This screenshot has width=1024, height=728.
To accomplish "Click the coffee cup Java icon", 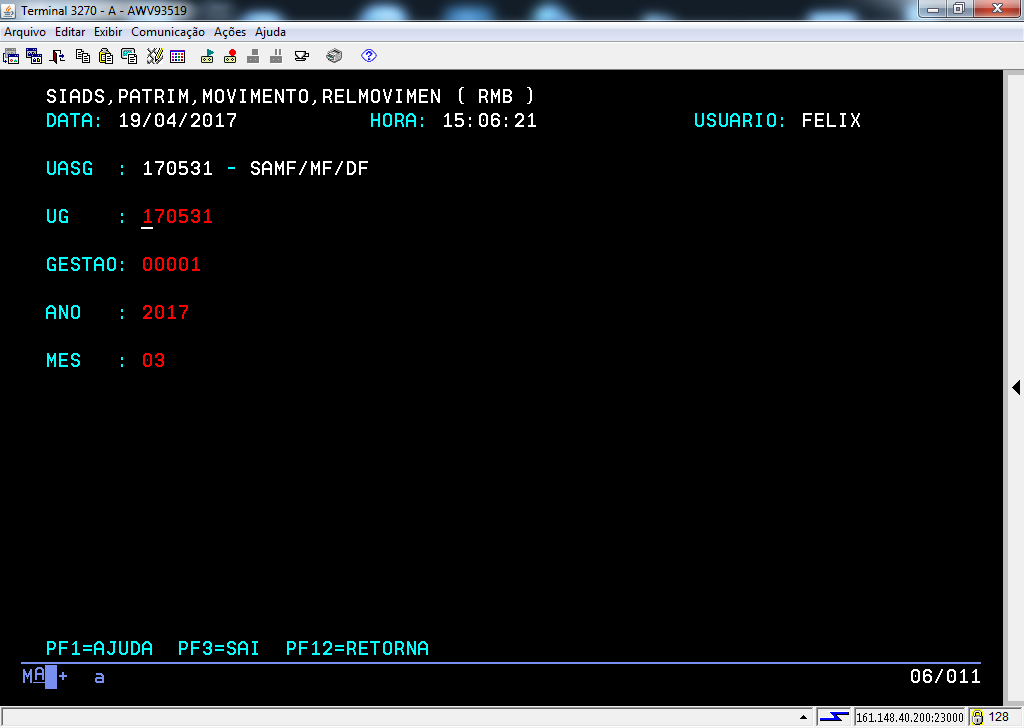I will click(302, 56).
